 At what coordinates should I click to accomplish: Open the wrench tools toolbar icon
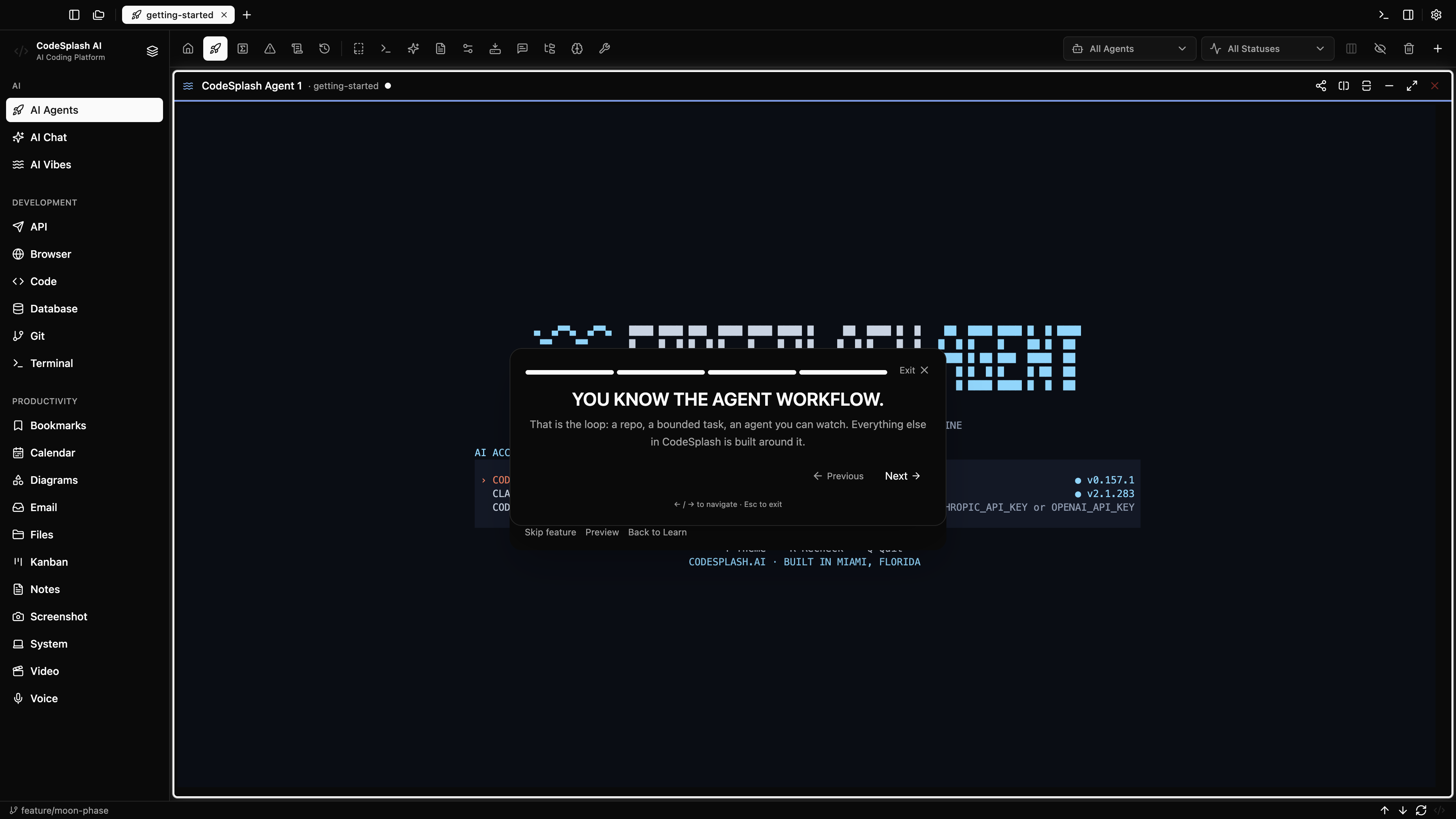point(604,49)
